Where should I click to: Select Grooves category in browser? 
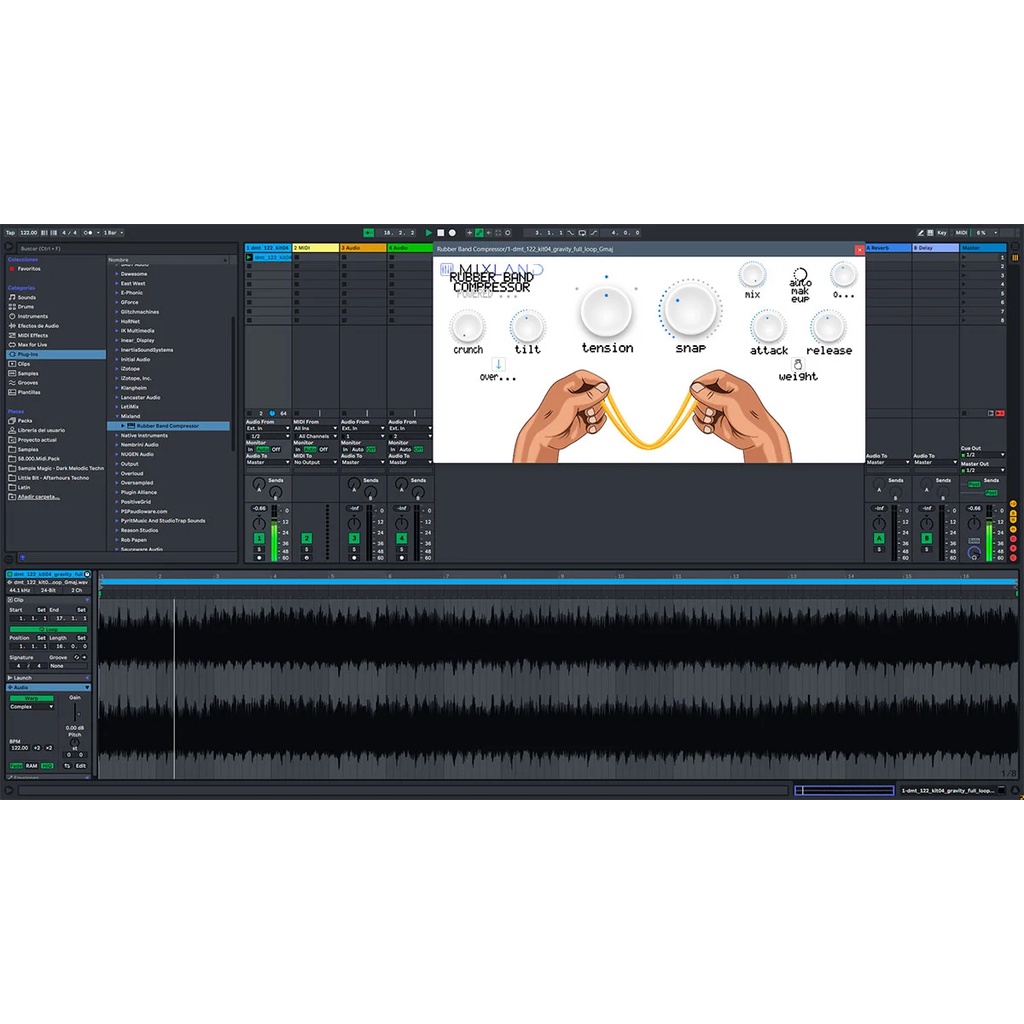27,383
